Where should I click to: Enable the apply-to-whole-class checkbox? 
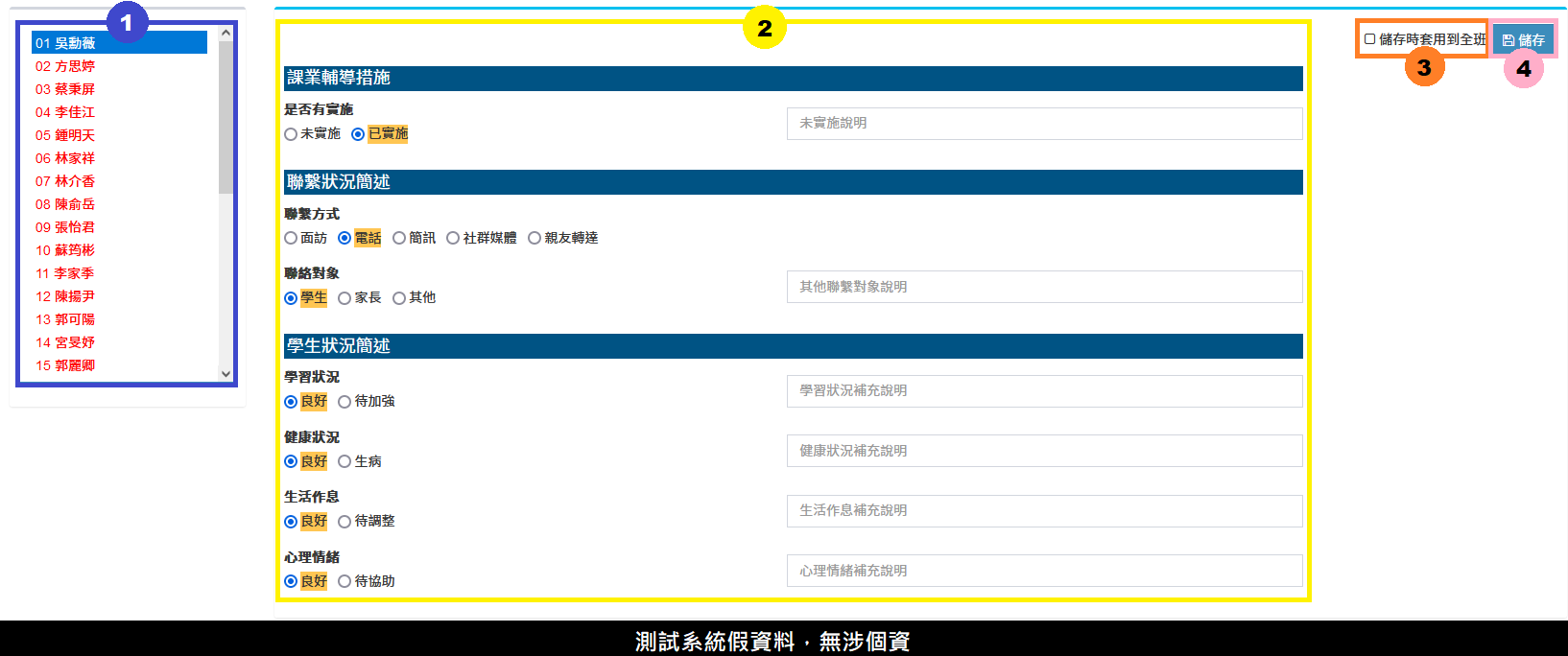1369,39
